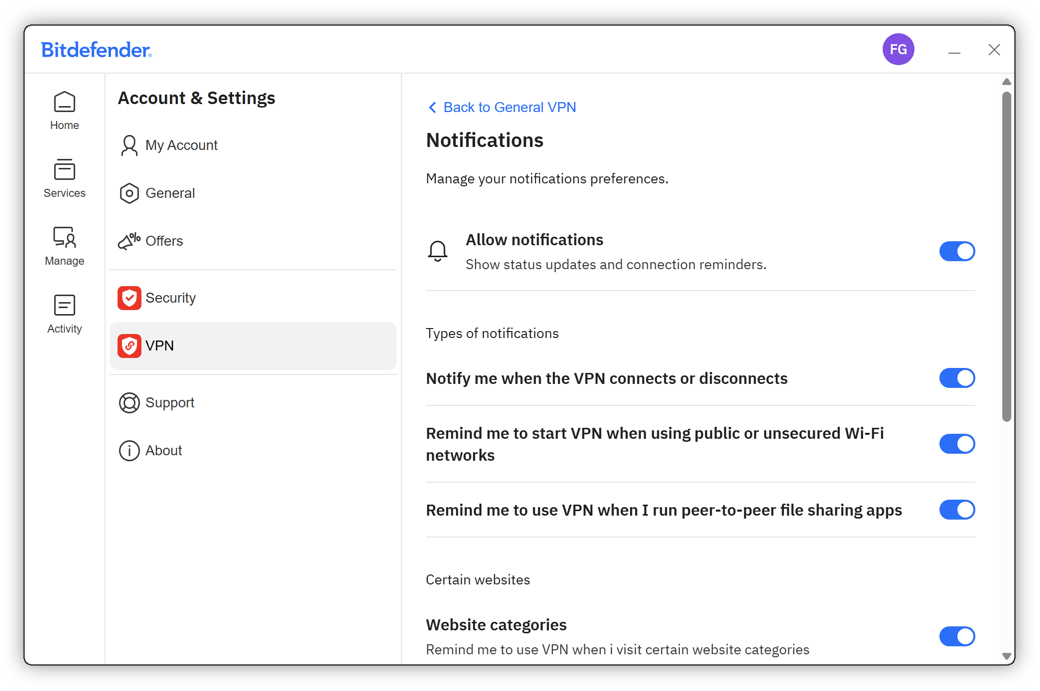Click the peer-to-peer file sharing apps label

[664, 510]
